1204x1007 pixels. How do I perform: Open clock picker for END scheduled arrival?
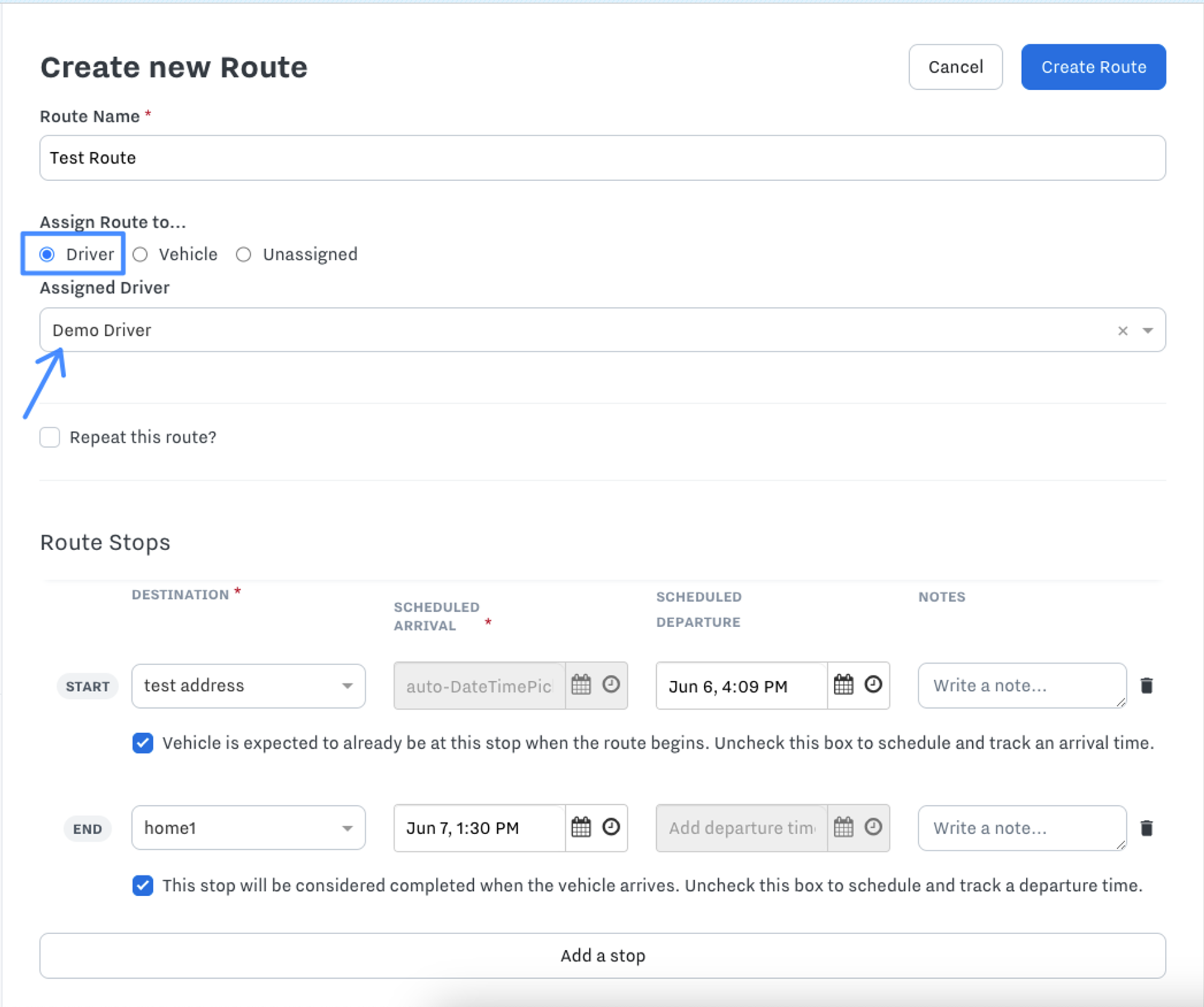pos(611,827)
